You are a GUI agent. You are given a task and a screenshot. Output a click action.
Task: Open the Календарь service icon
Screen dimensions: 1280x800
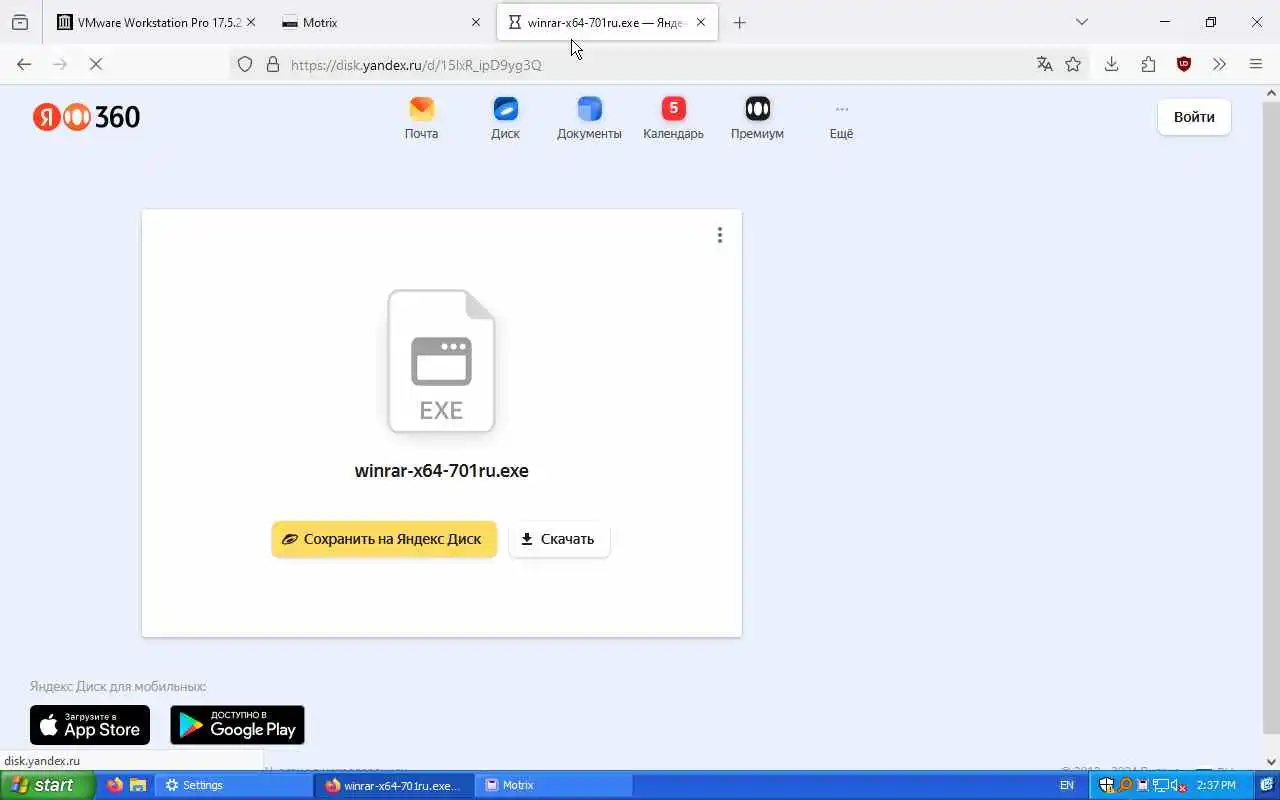[673, 118]
